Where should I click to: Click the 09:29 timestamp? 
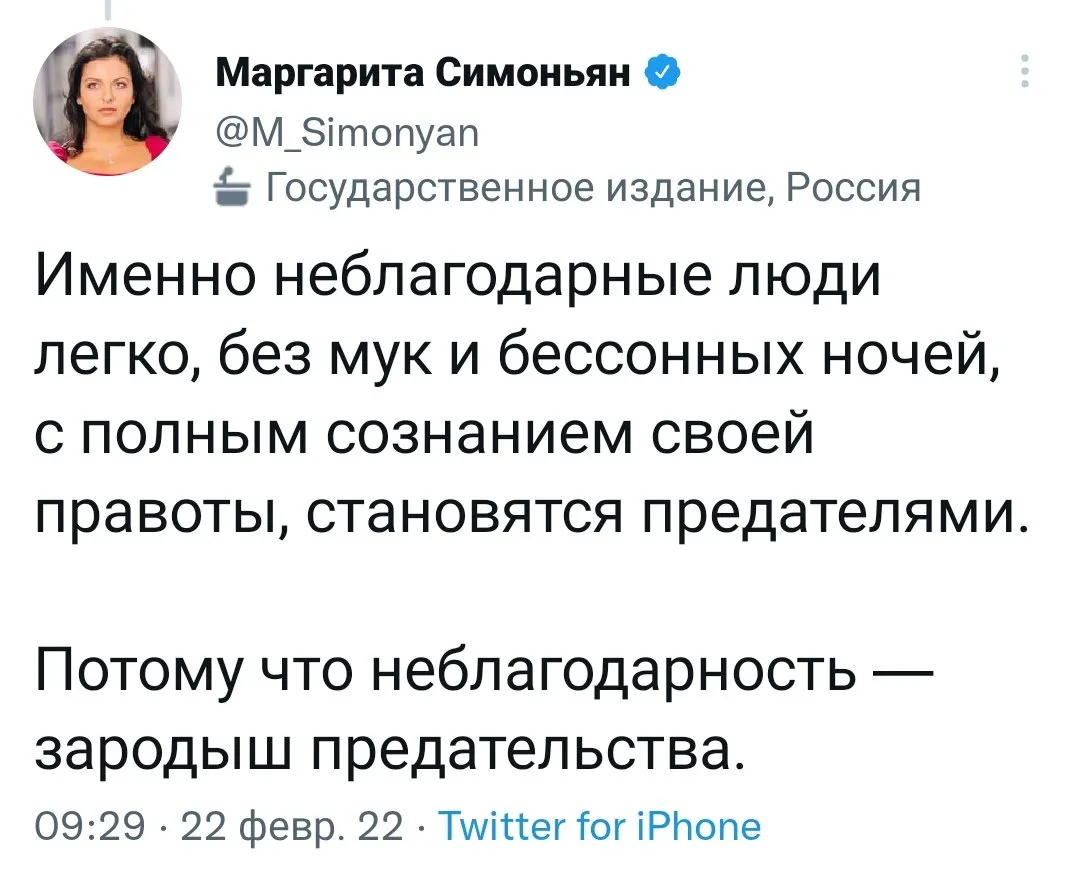(90, 826)
